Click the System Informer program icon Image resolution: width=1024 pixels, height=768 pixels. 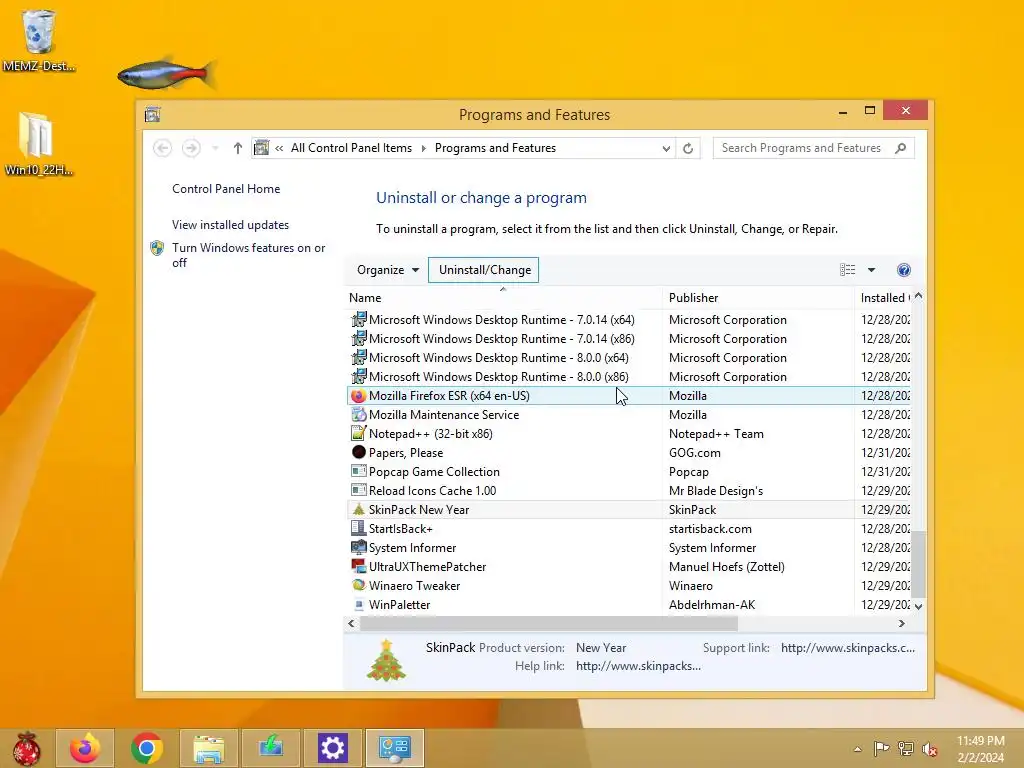tap(359, 547)
